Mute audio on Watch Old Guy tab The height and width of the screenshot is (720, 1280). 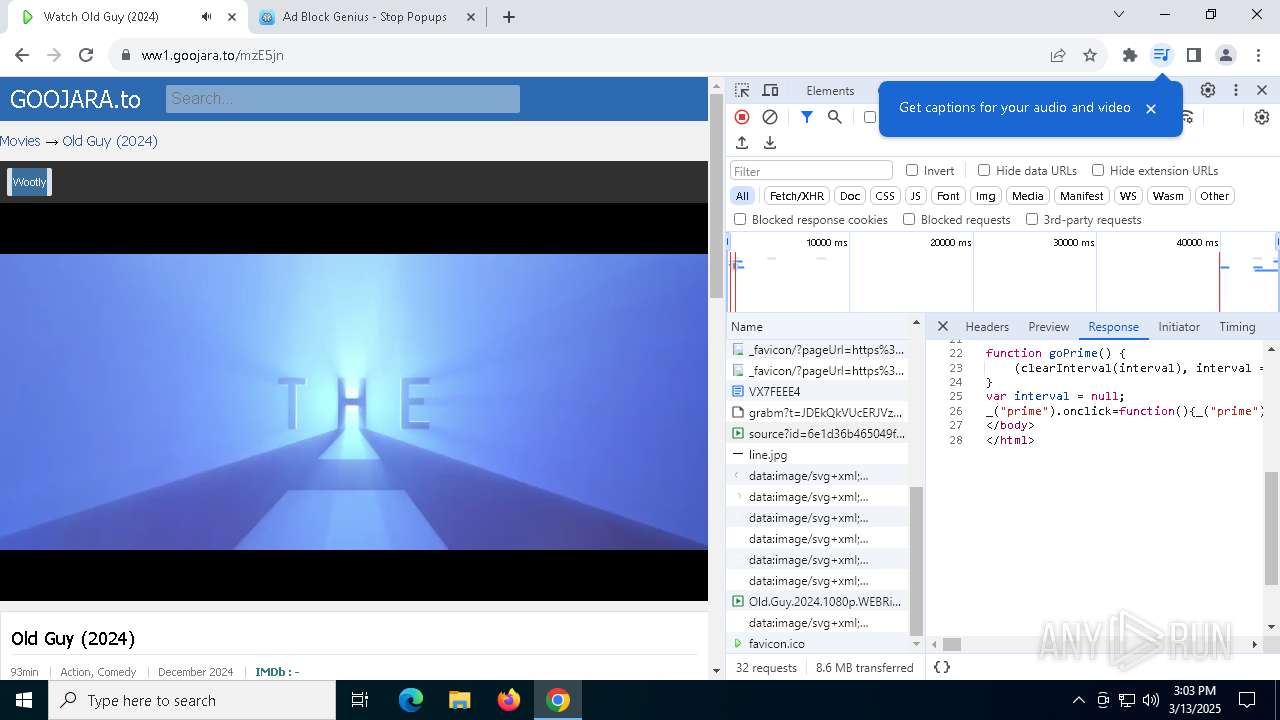click(206, 16)
